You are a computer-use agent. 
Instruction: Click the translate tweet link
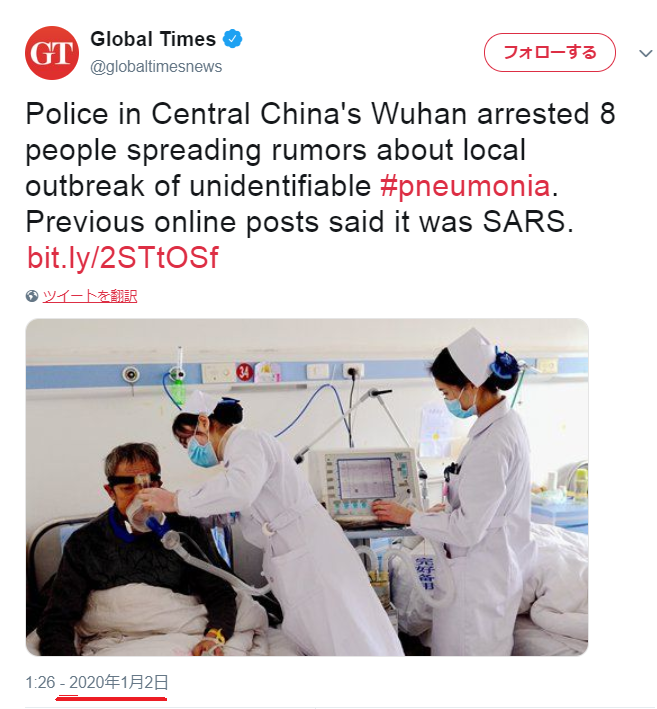90,296
